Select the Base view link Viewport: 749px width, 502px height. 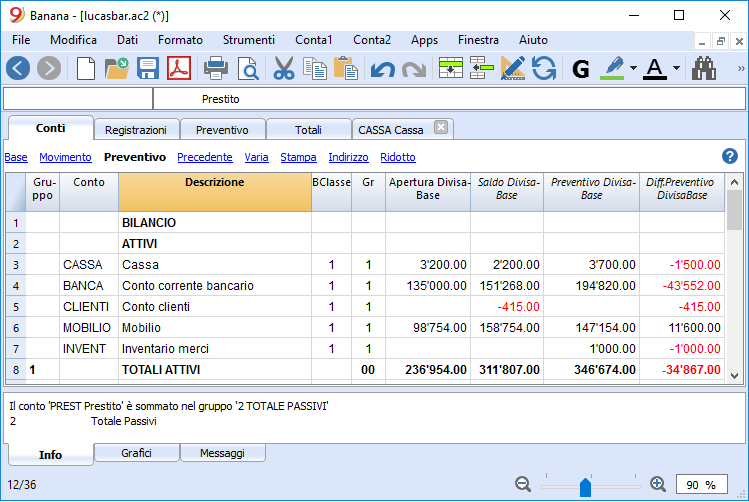16,157
